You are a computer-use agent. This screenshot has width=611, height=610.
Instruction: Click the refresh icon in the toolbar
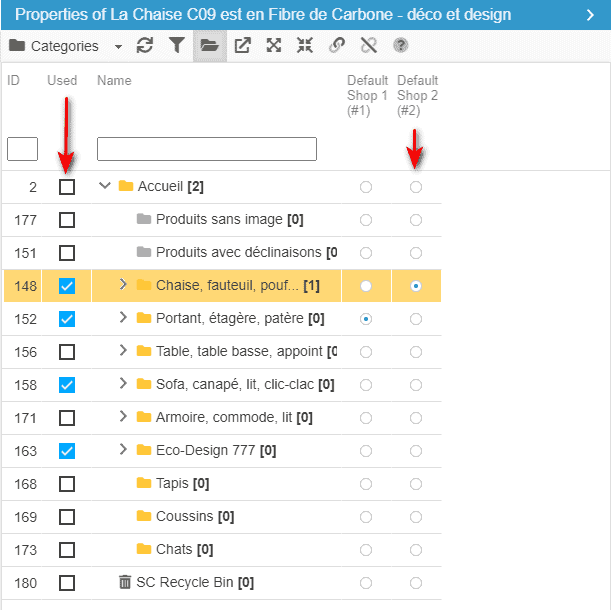point(145,46)
